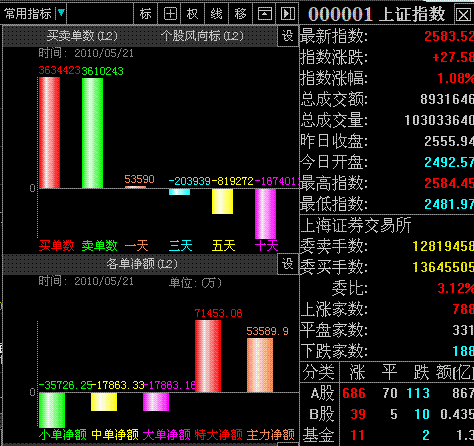Image resolution: width=474 pixels, height=446 pixels.
Task: Open the 常用指标 dropdown arrow
Action: [x=61, y=13]
